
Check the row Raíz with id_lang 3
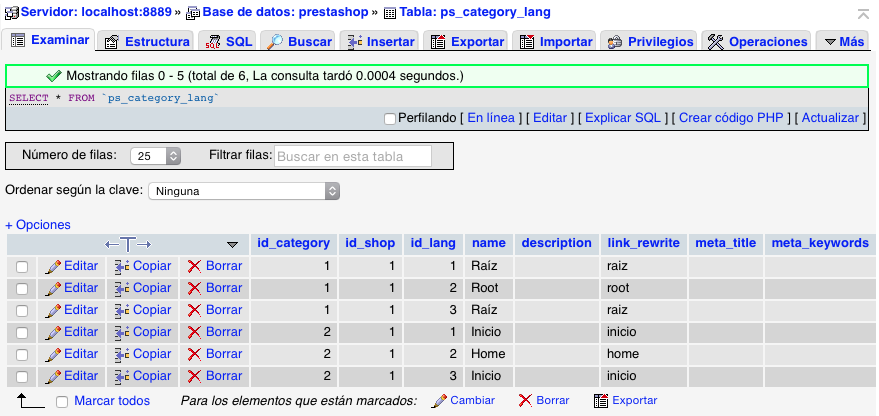point(22,311)
